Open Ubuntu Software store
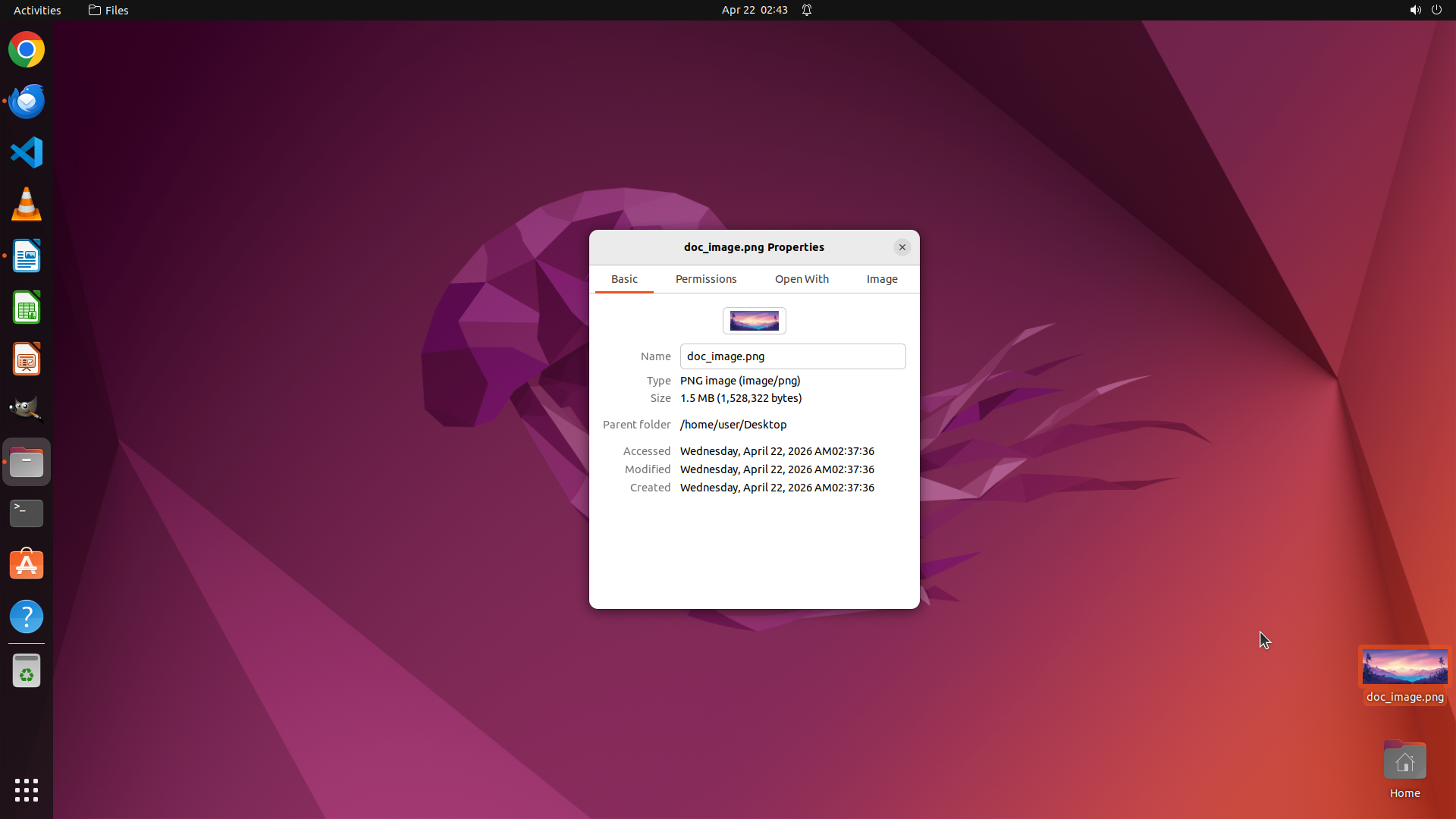The image size is (1456, 819). 27,565
